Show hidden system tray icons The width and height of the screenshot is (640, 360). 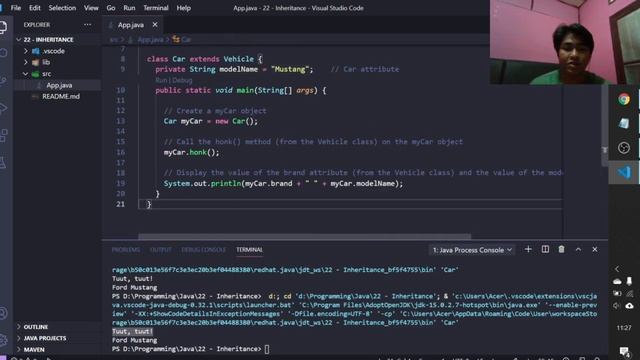[617, 269]
